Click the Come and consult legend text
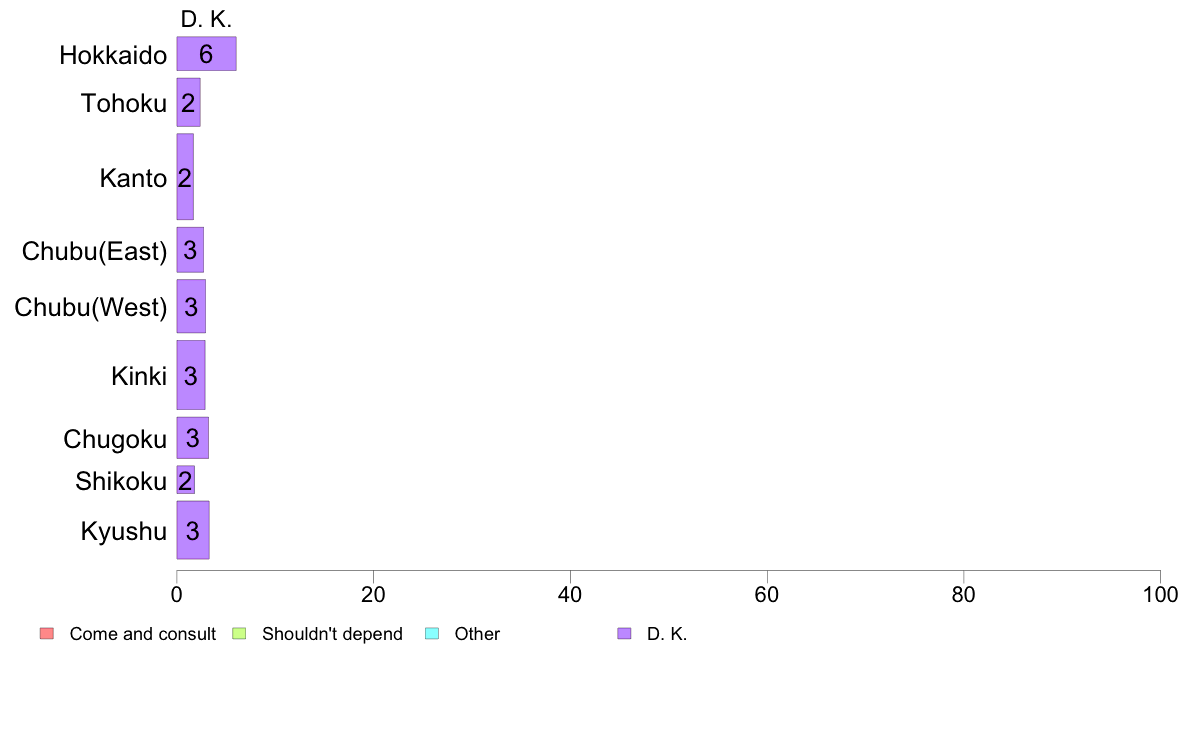 click(x=142, y=634)
